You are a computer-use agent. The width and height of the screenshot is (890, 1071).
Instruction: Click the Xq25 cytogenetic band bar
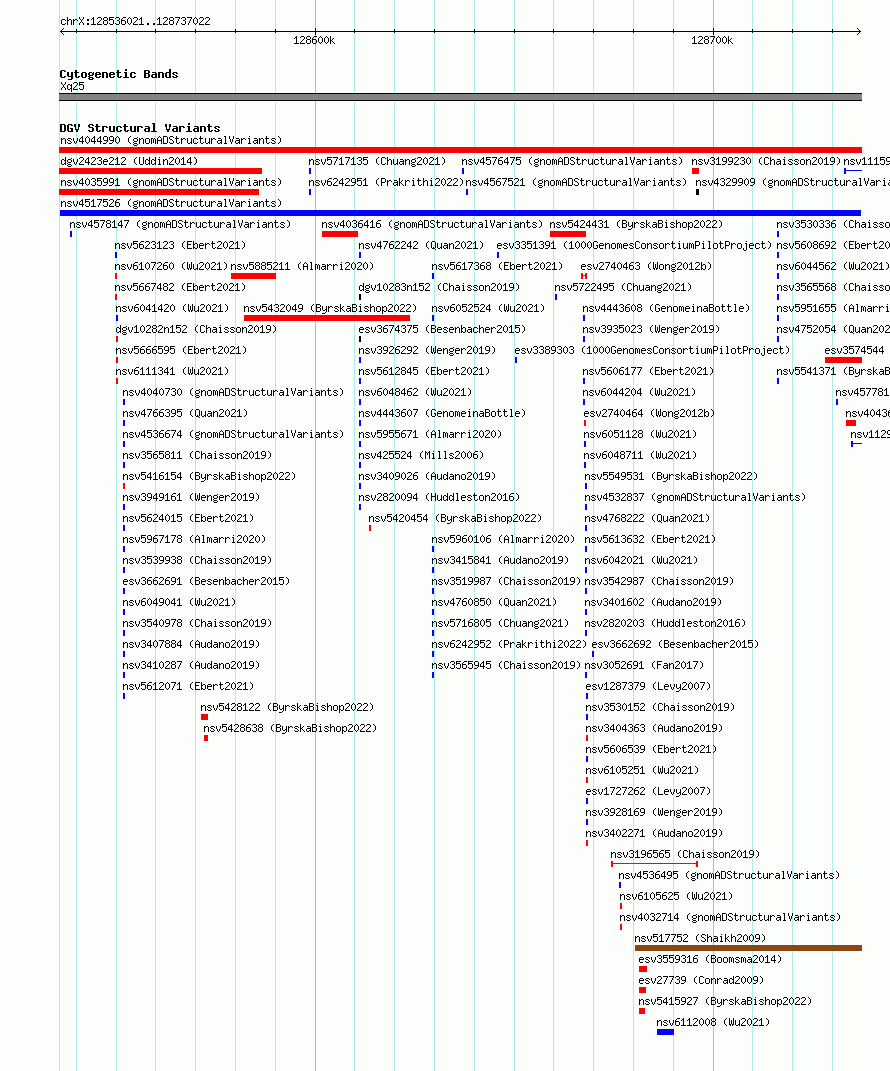point(460,97)
